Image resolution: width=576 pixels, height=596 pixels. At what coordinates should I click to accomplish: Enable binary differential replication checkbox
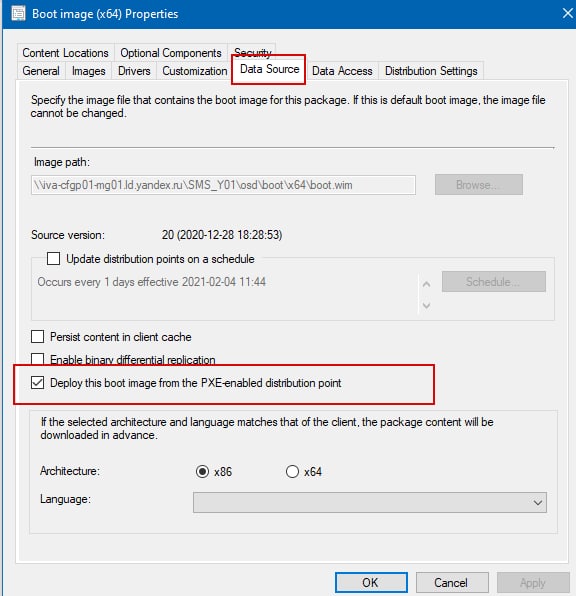pos(37,359)
